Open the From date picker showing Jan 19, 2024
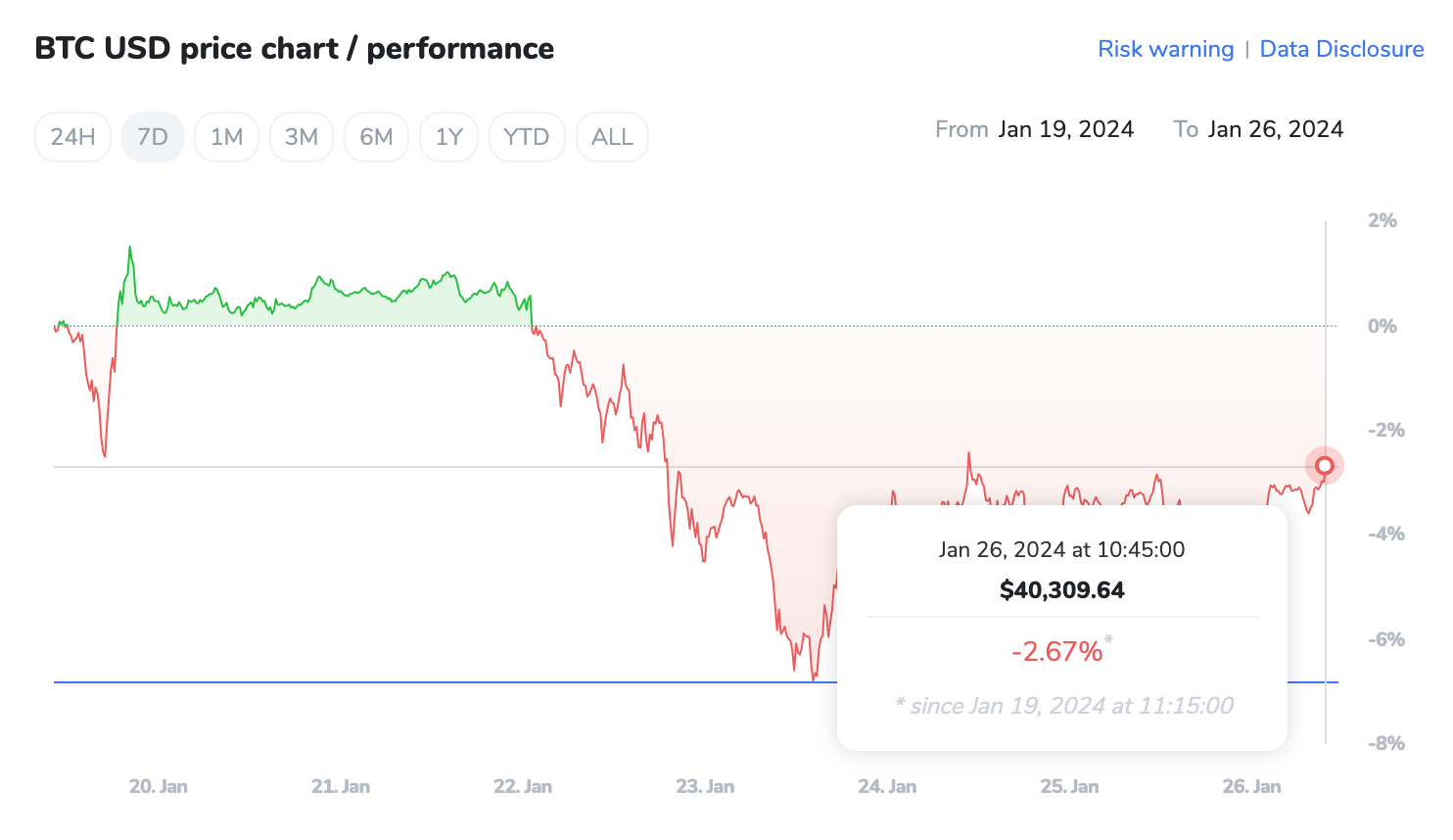This screenshot has width=1453, height=840. 1066,128
